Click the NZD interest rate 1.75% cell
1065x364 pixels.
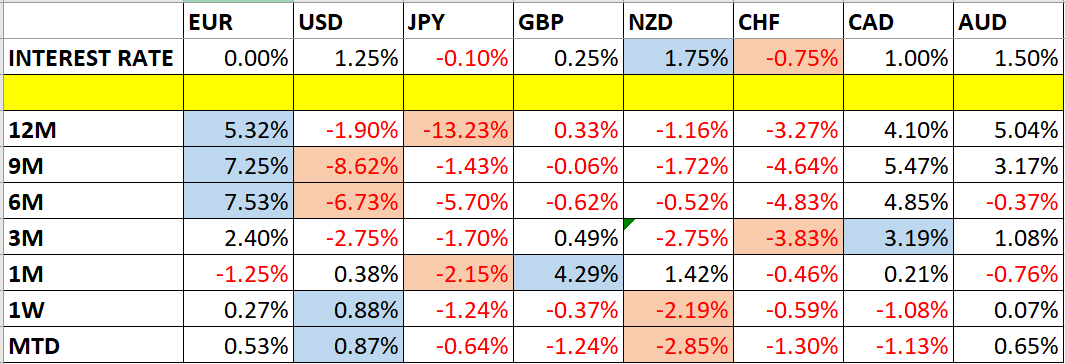(678, 58)
